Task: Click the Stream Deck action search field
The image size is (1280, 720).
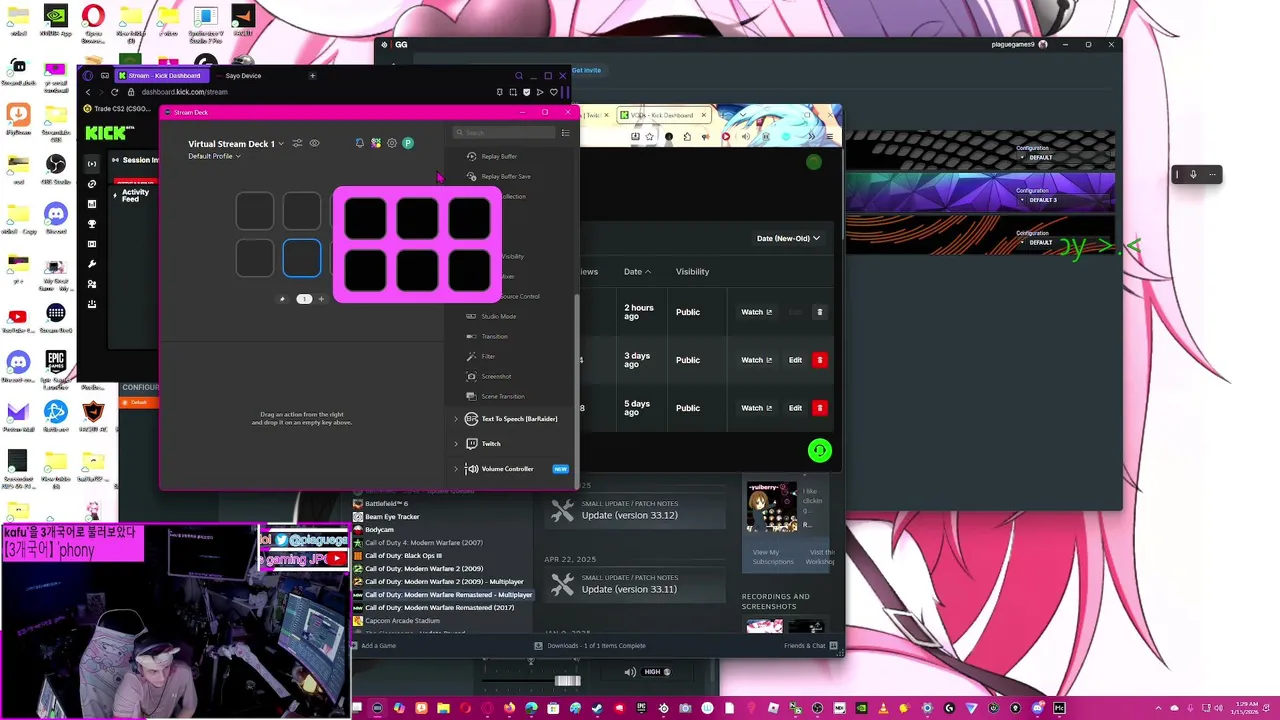Action: tap(503, 133)
